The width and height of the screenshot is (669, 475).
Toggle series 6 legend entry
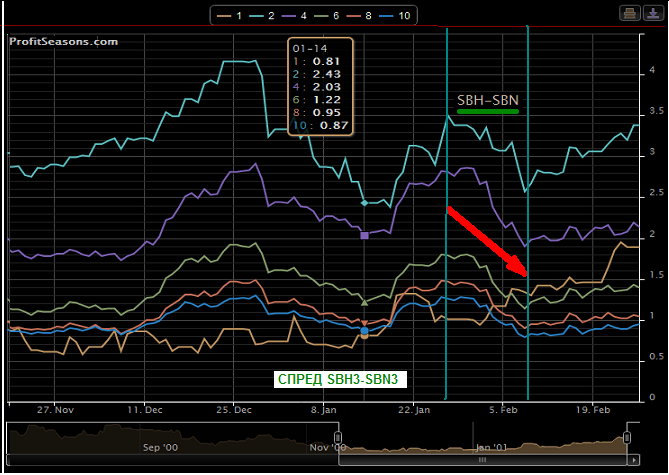tap(326, 16)
